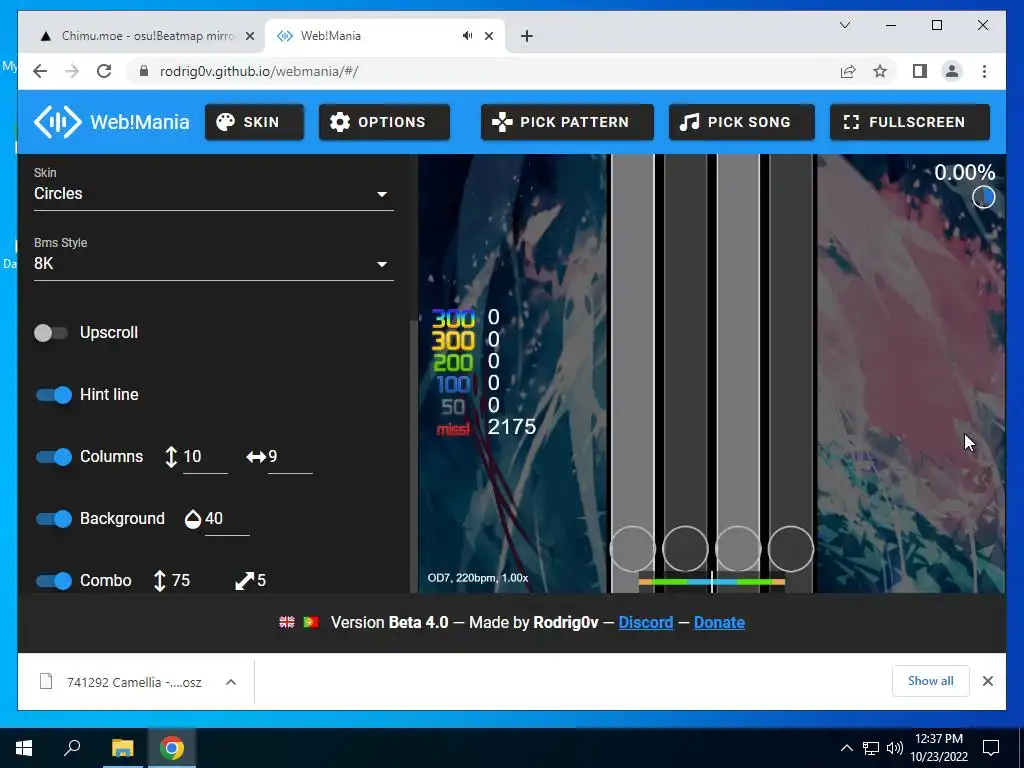Viewport: 1024px width, 768px height.
Task: Open the Chrome profile avatar
Action: [x=952, y=71]
